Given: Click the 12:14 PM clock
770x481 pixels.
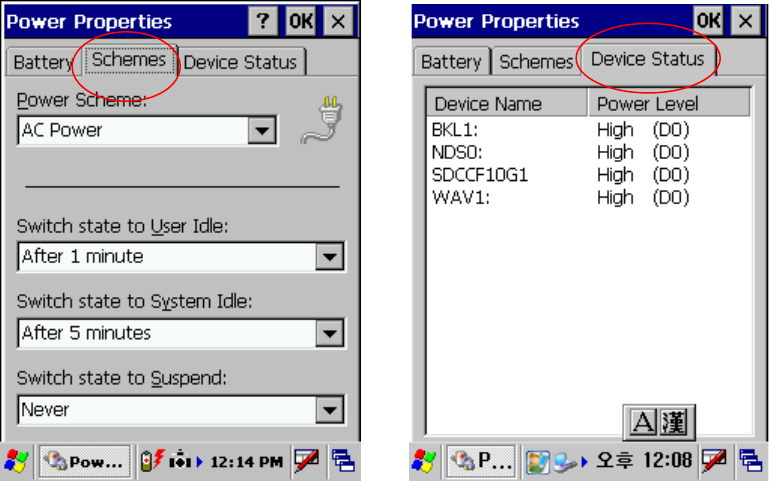Looking at the screenshot, I should (x=247, y=462).
